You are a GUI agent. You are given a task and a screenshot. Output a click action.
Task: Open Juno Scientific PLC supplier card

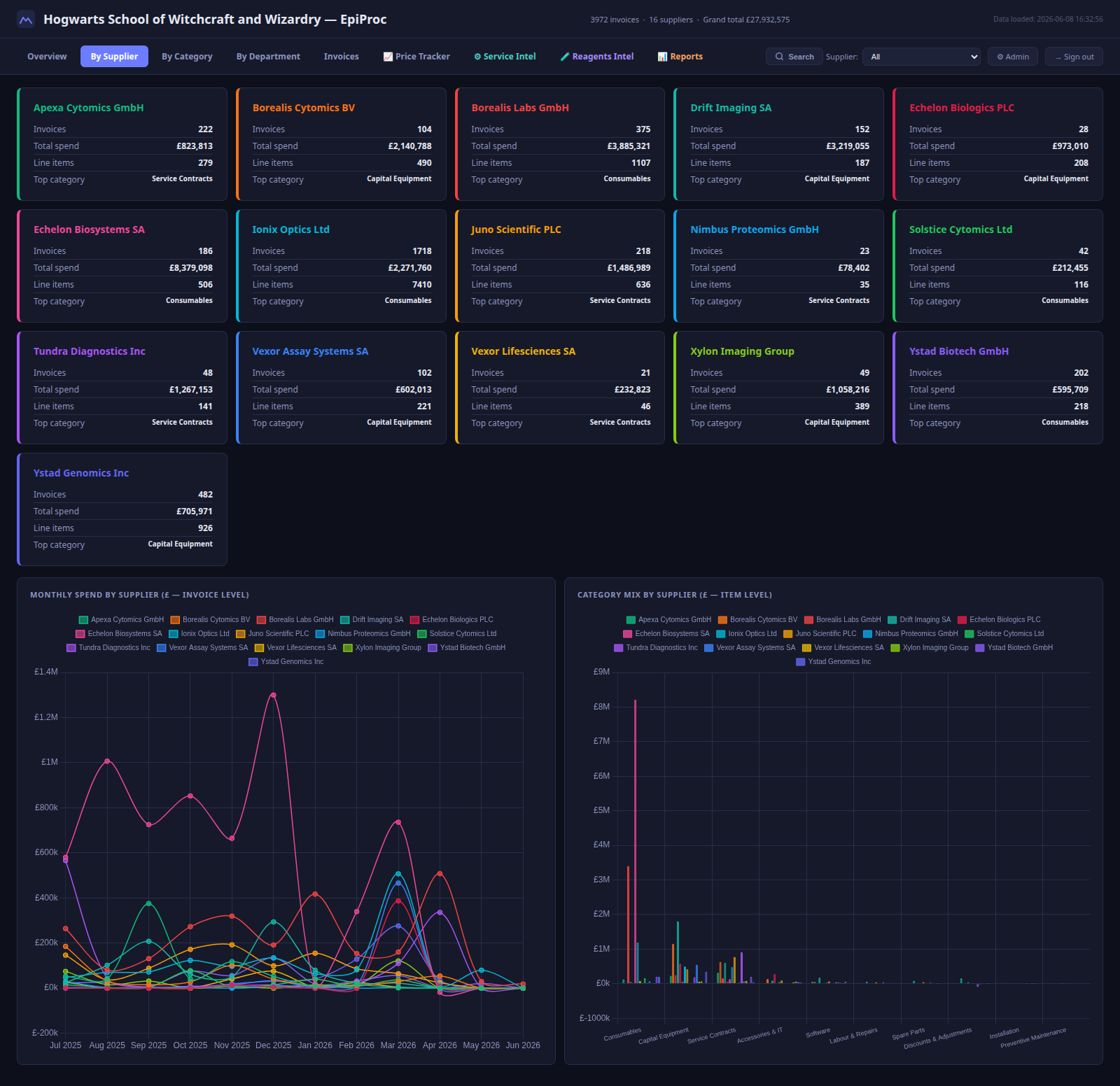coord(560,266)
